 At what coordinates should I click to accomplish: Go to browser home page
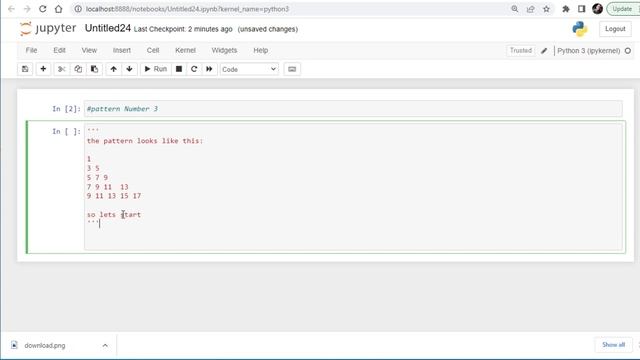[58, 9]
